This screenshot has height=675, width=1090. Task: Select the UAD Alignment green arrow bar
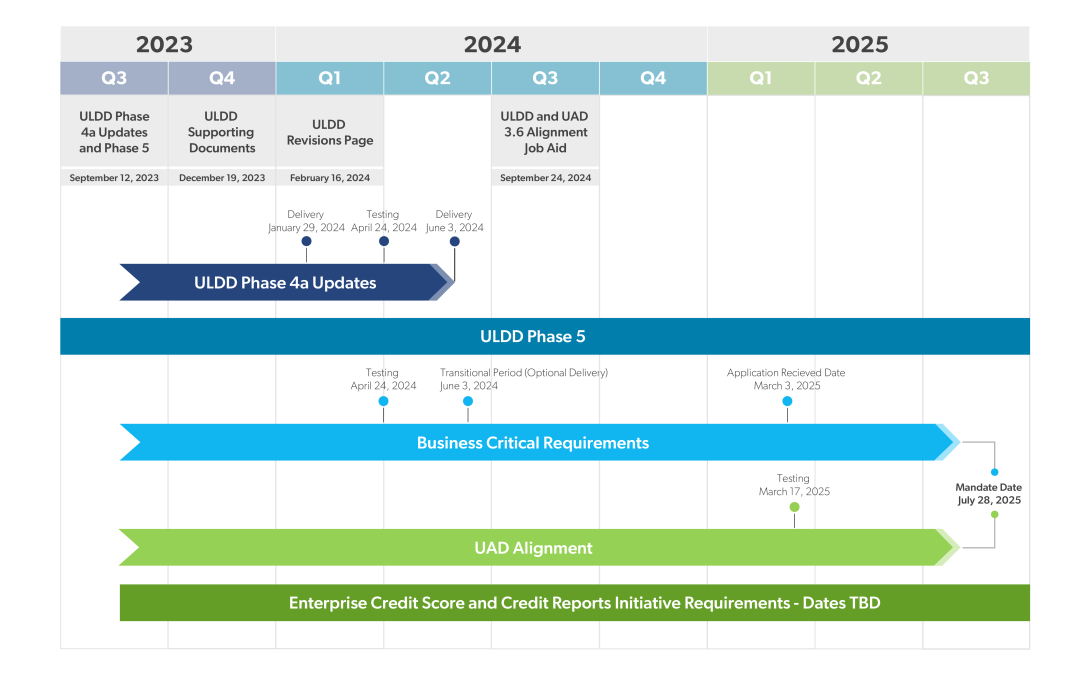(x=533, y=548)
